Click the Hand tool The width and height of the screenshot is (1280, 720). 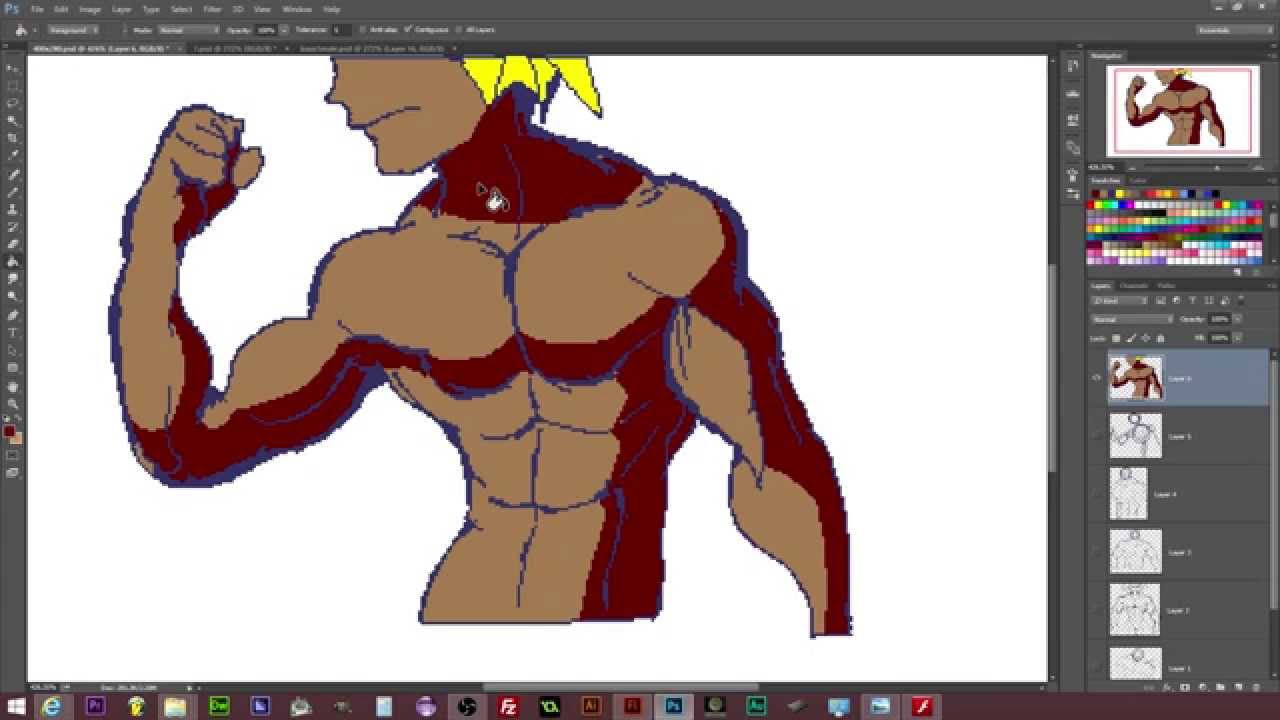[13, 384]
